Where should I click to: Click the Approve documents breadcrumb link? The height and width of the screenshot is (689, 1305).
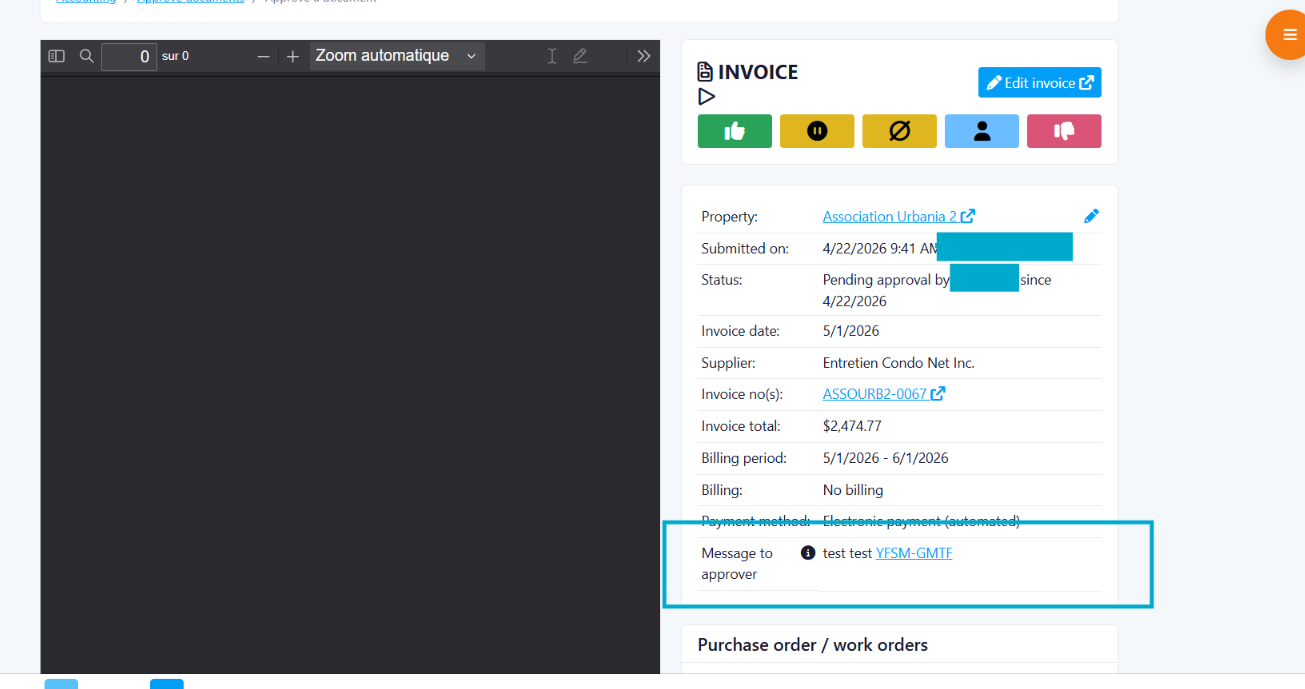[x=190, y=2]
